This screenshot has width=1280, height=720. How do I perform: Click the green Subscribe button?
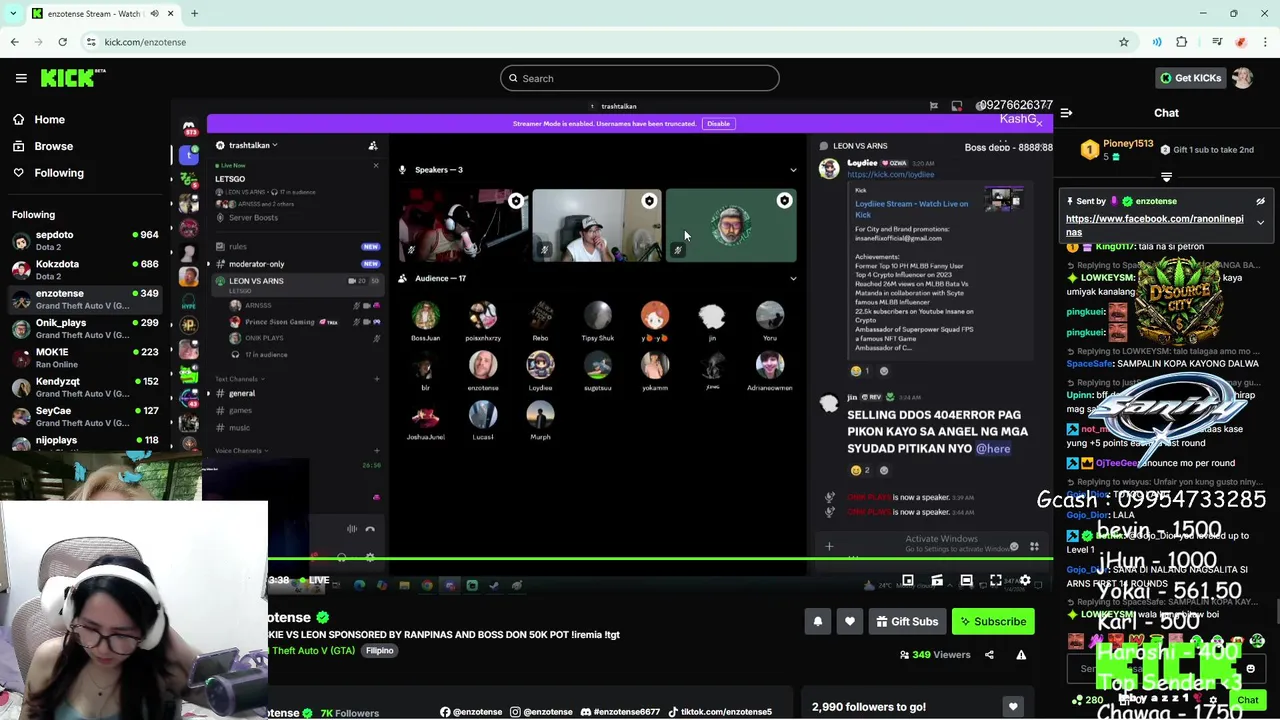point(993,622)
